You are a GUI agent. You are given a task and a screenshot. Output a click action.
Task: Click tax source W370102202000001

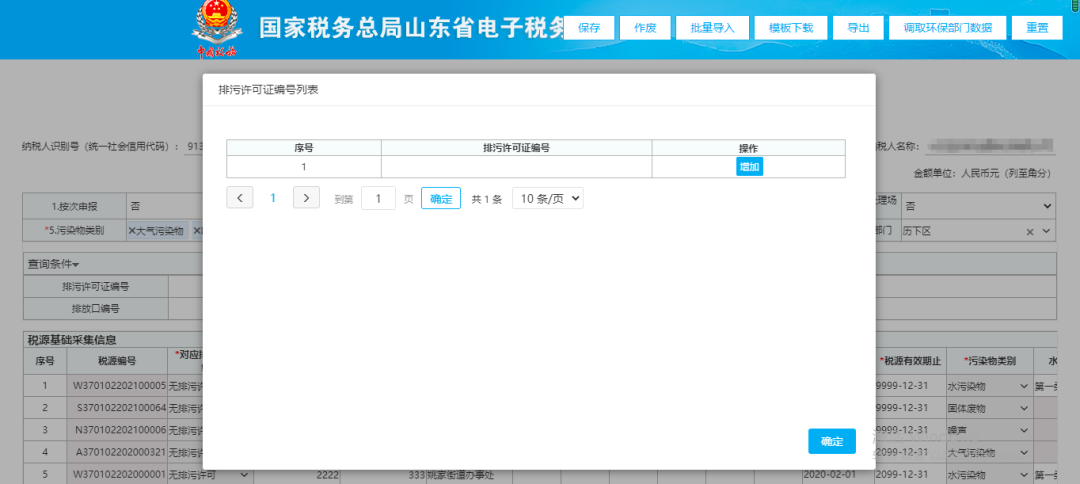[x=119, y=475]
